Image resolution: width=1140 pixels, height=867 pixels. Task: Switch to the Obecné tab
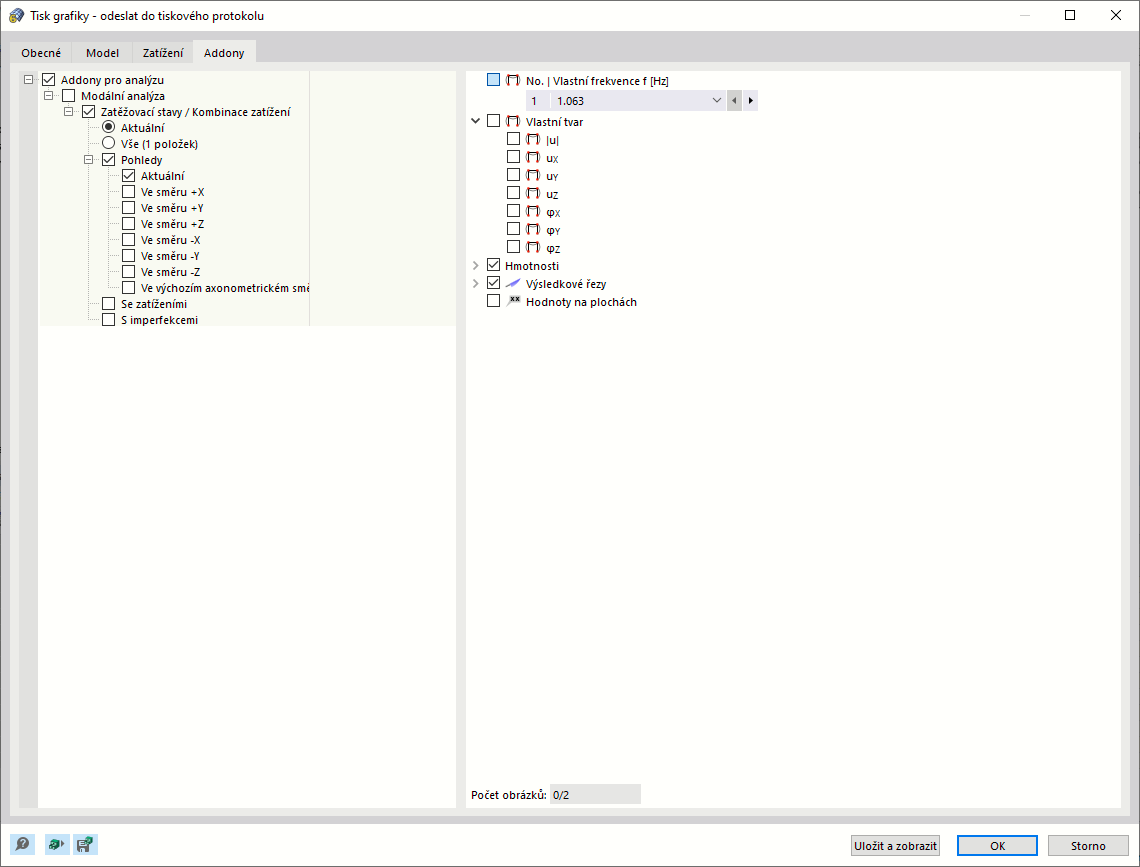click(41, 52)
